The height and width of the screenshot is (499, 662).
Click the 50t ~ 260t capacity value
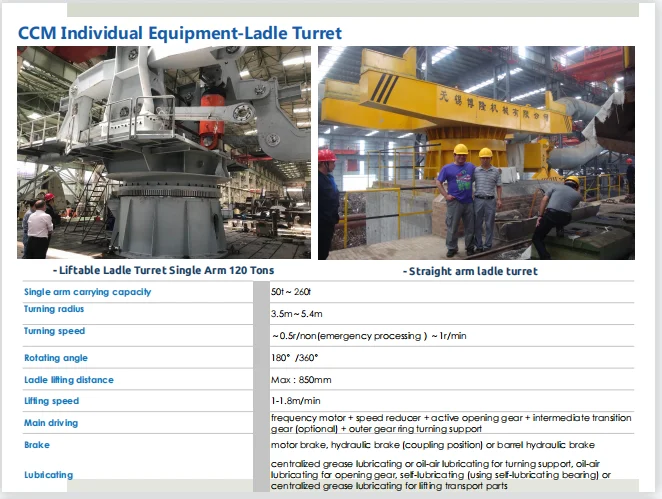pyautogui.click(x=298, y=292)
